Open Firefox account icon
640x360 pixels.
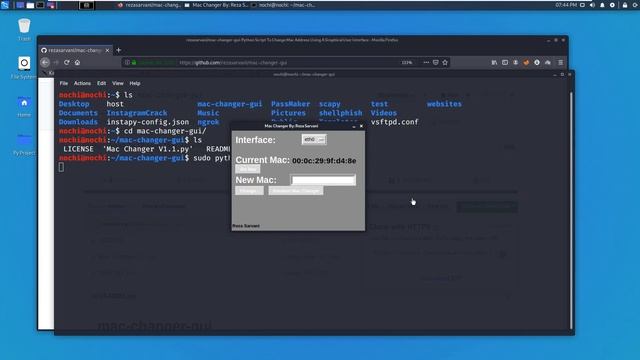tap(516, 62)
